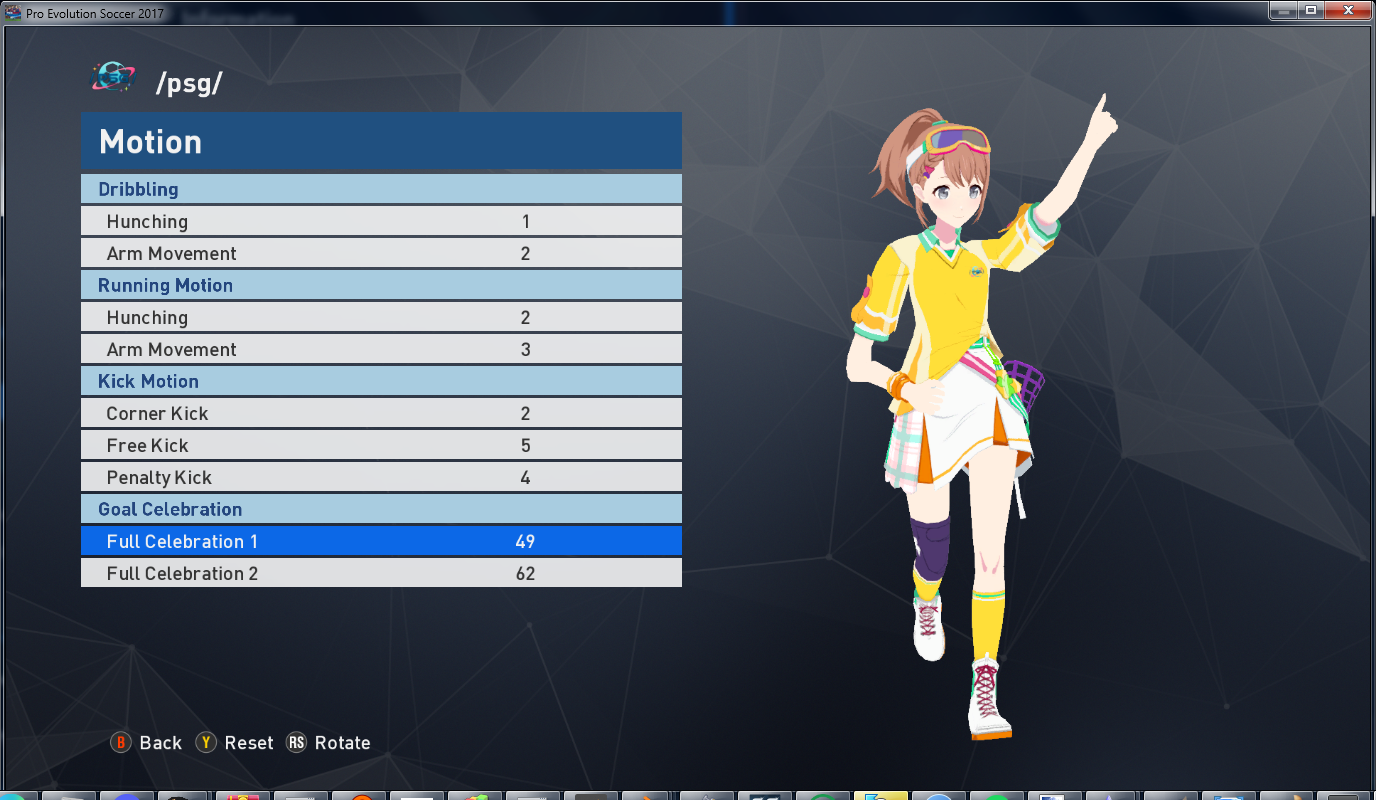Select the Running Motion section header
This screenshot has width=1376, height=800.
click(381, 285)
